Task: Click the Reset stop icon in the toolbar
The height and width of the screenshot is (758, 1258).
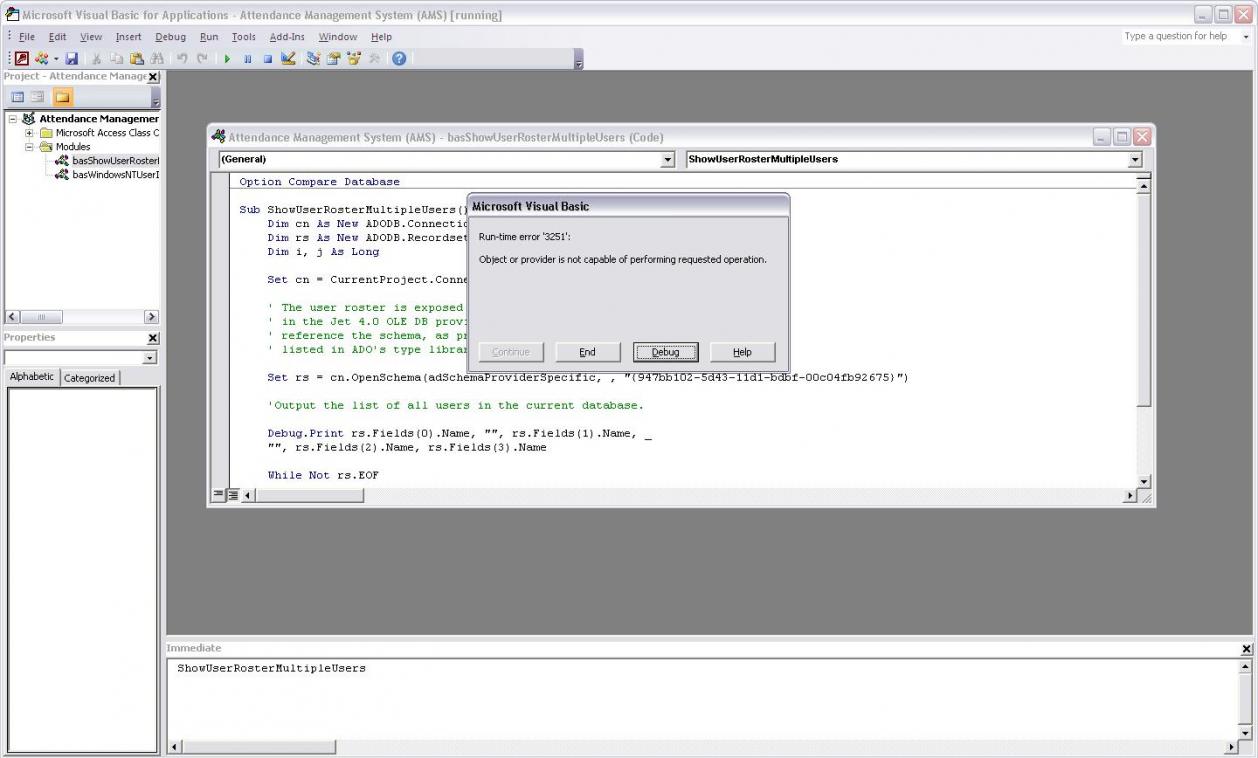Action: 267,59
